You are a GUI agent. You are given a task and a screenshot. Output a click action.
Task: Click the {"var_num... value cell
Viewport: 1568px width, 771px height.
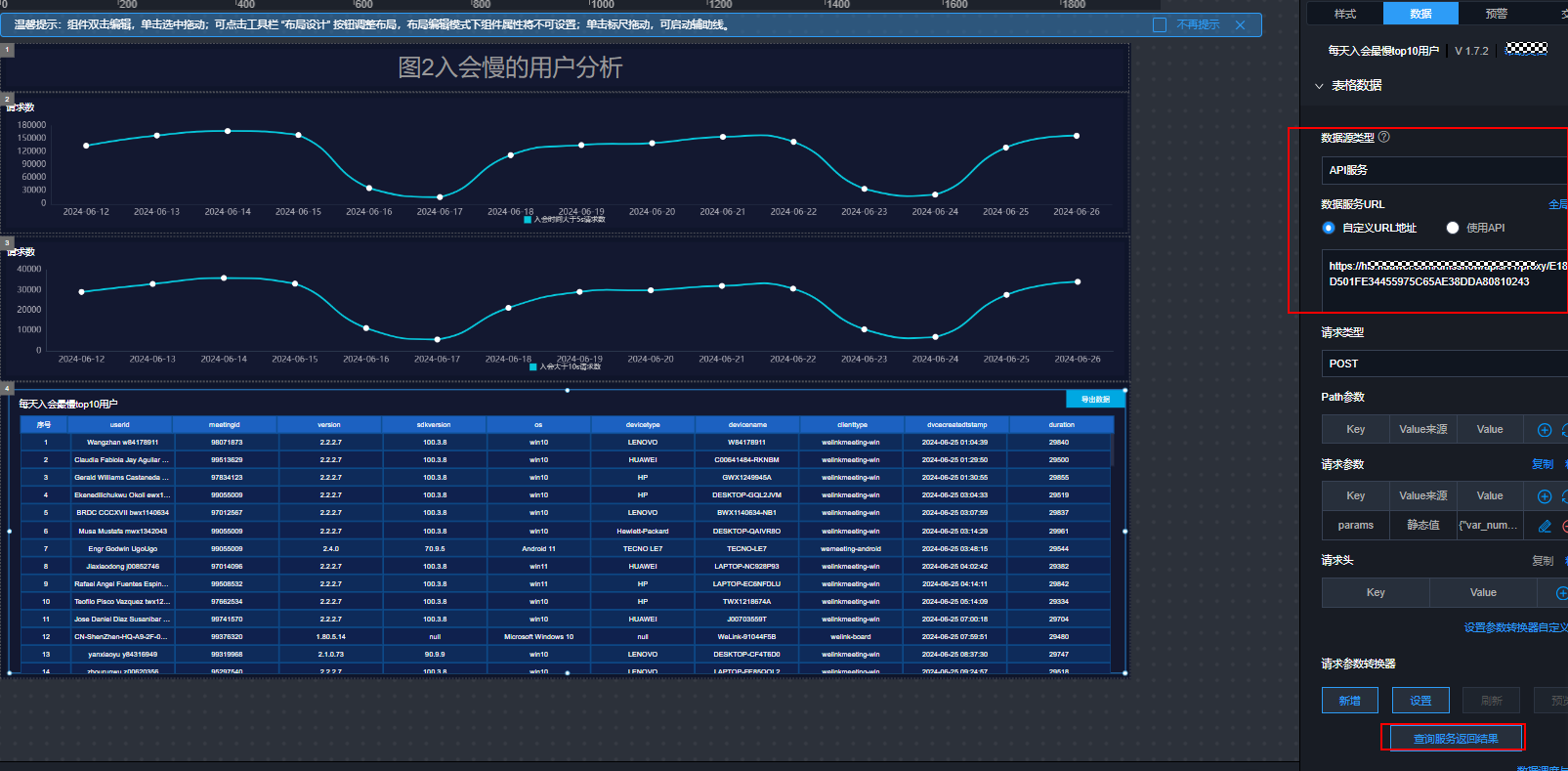click(x=1489, y=526)
